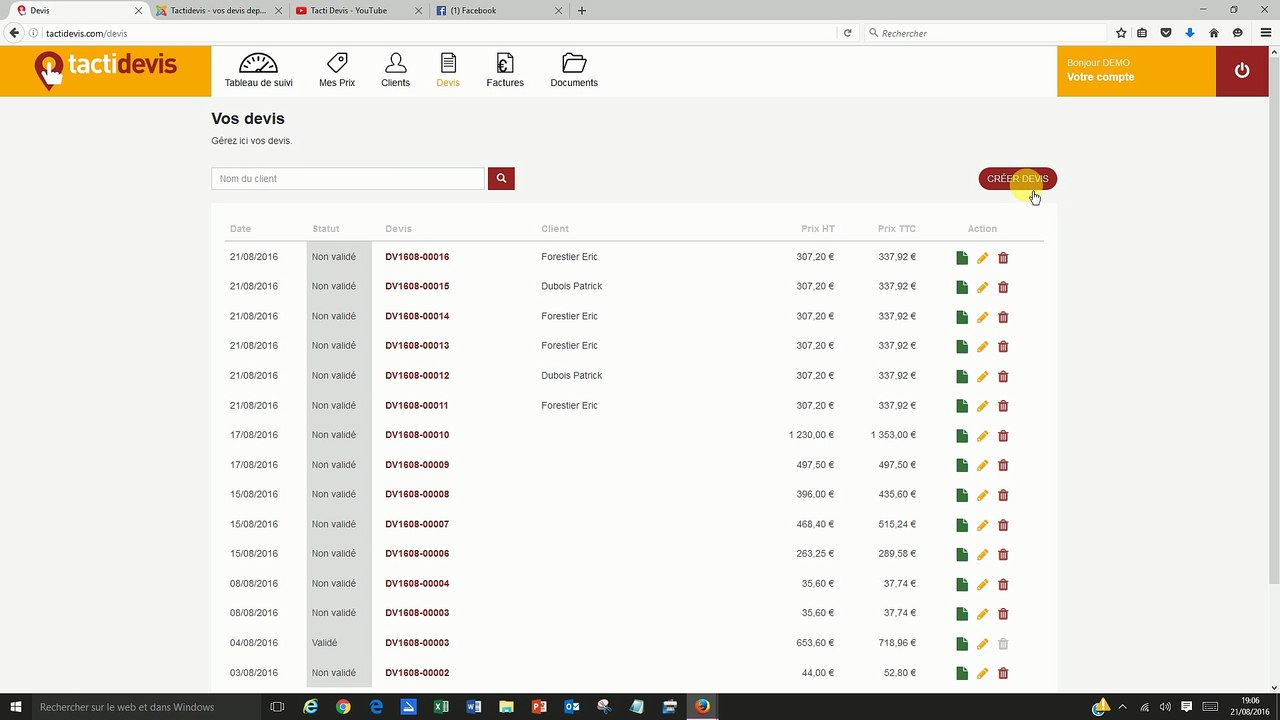
Task: Switch to Tacti Devis - YouTube tab
Action: (357, 11)
